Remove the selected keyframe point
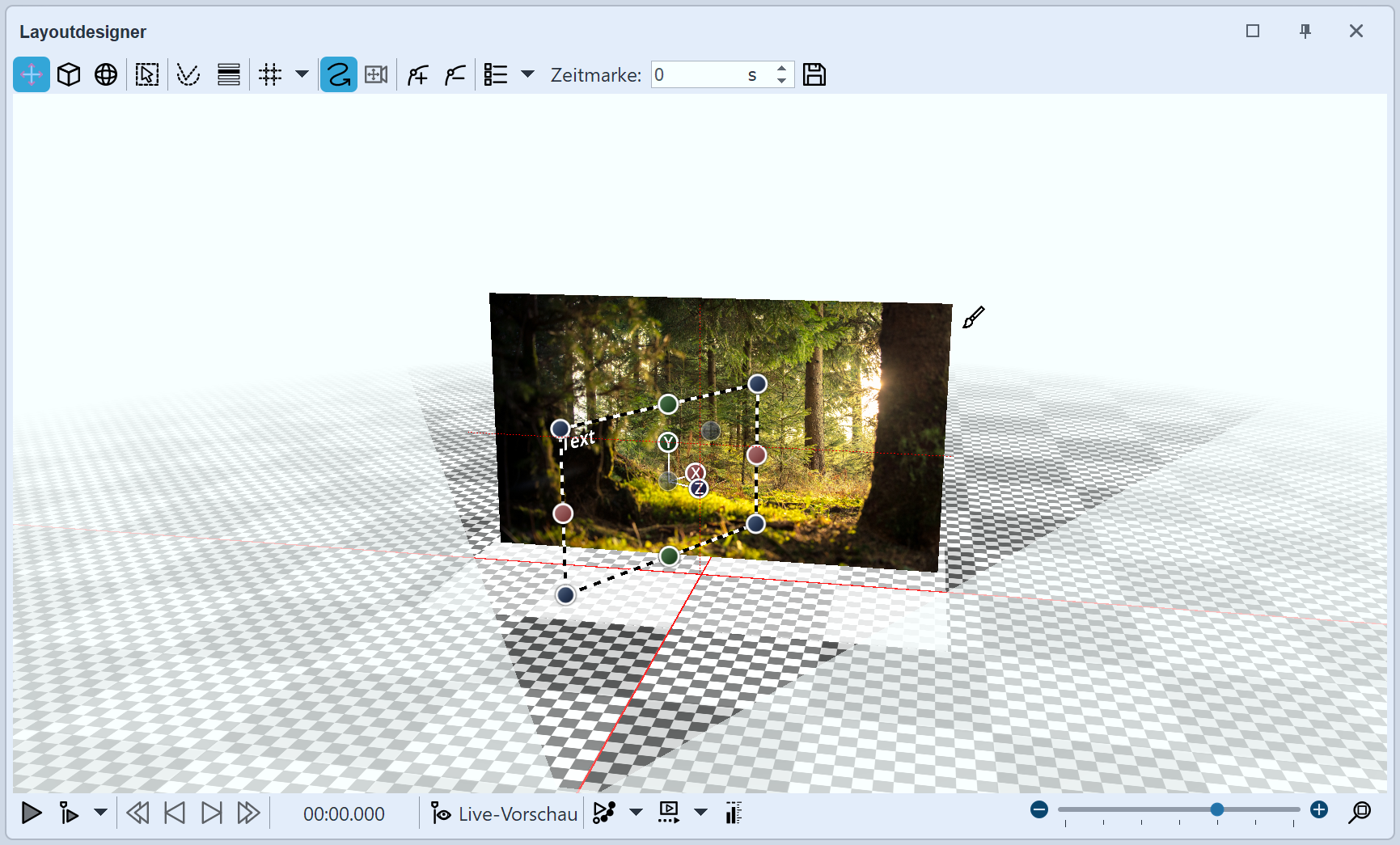The height and width of the screenshot is (845, 1400). pos(455,74)
